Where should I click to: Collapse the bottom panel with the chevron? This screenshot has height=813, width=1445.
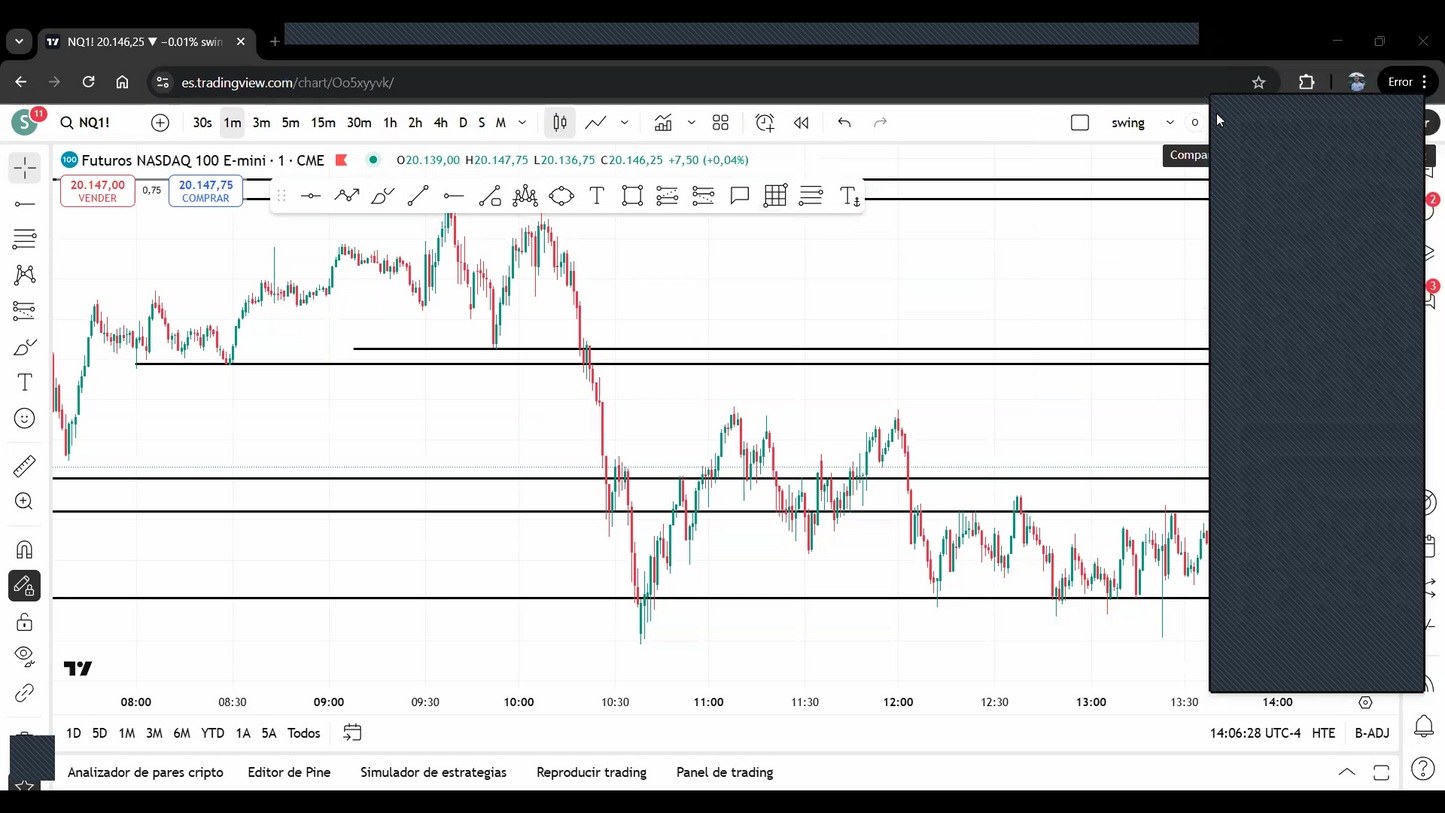(x=1347, y=772)
